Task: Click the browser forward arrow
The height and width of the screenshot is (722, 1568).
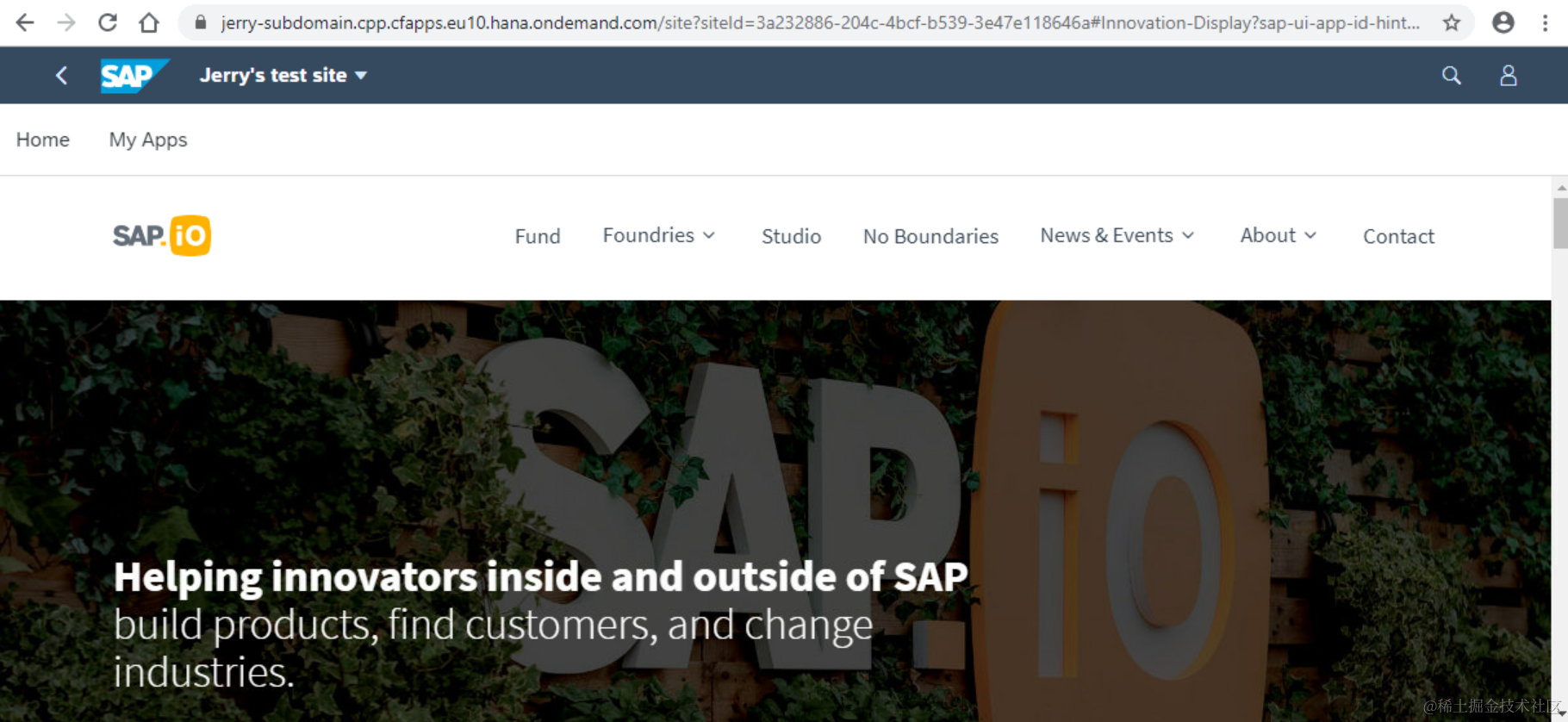Action: [x=66, y=22]
